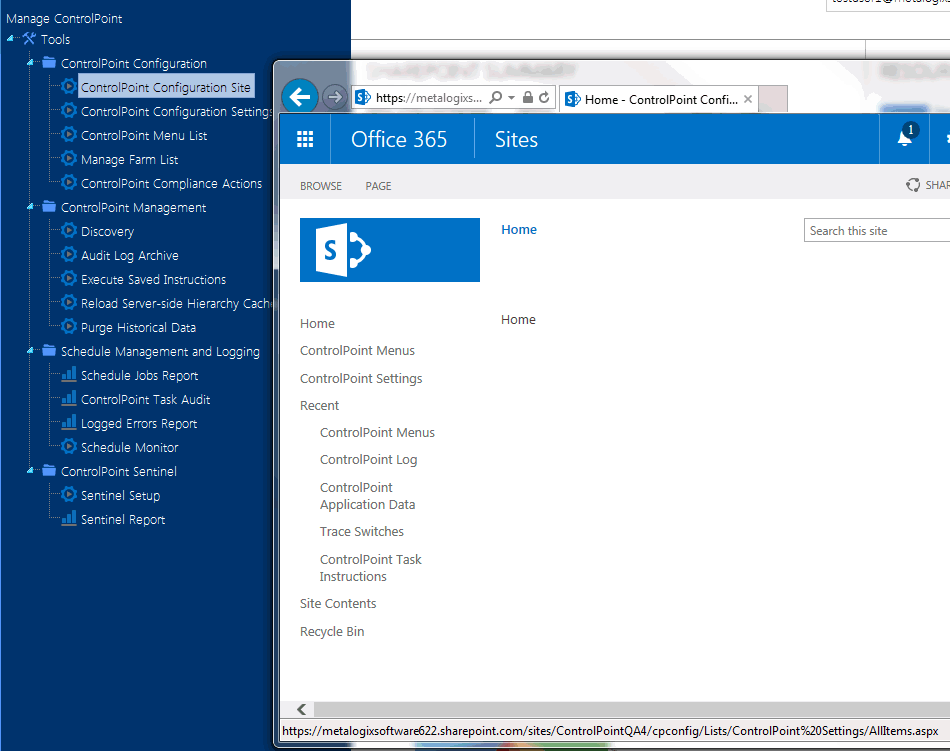Image resolution: width=950 pixels, height=751 pixels.
Task: Open the address bar search dropdown
Action: coord(510,99)
